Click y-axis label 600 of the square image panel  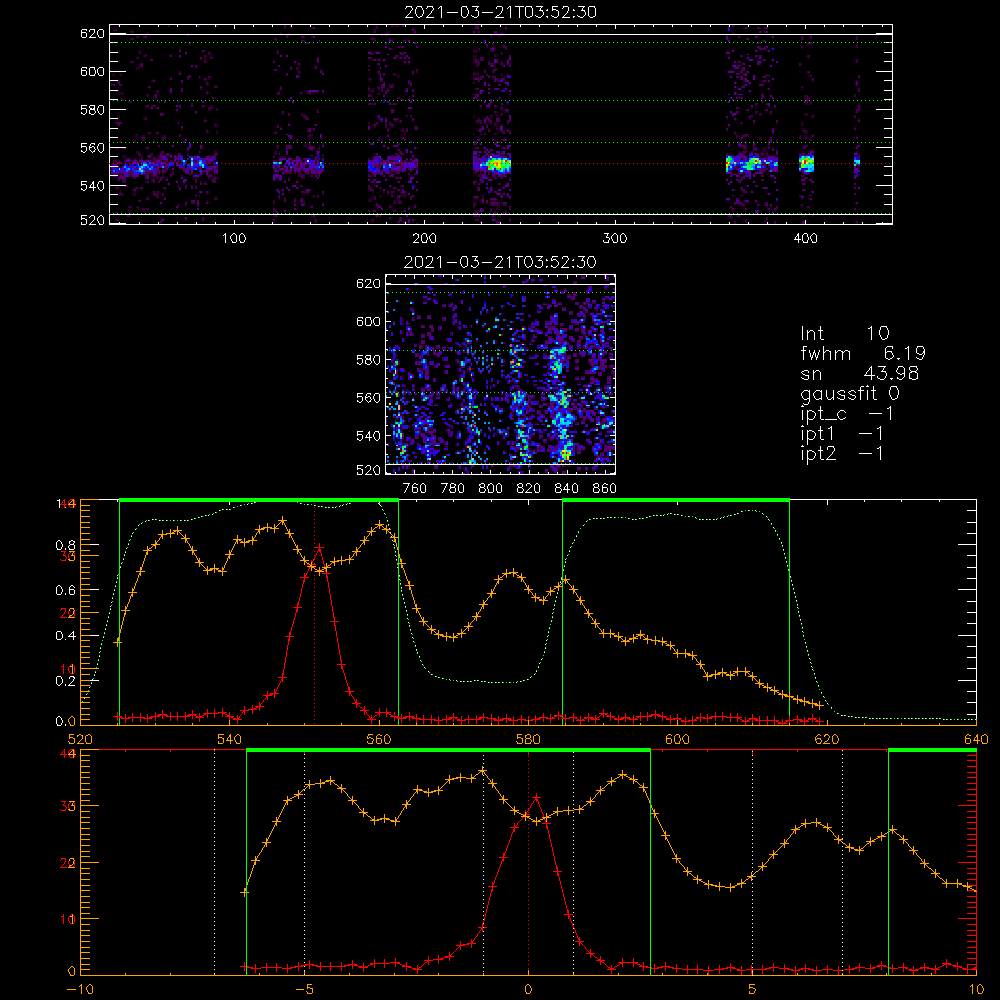368,322
